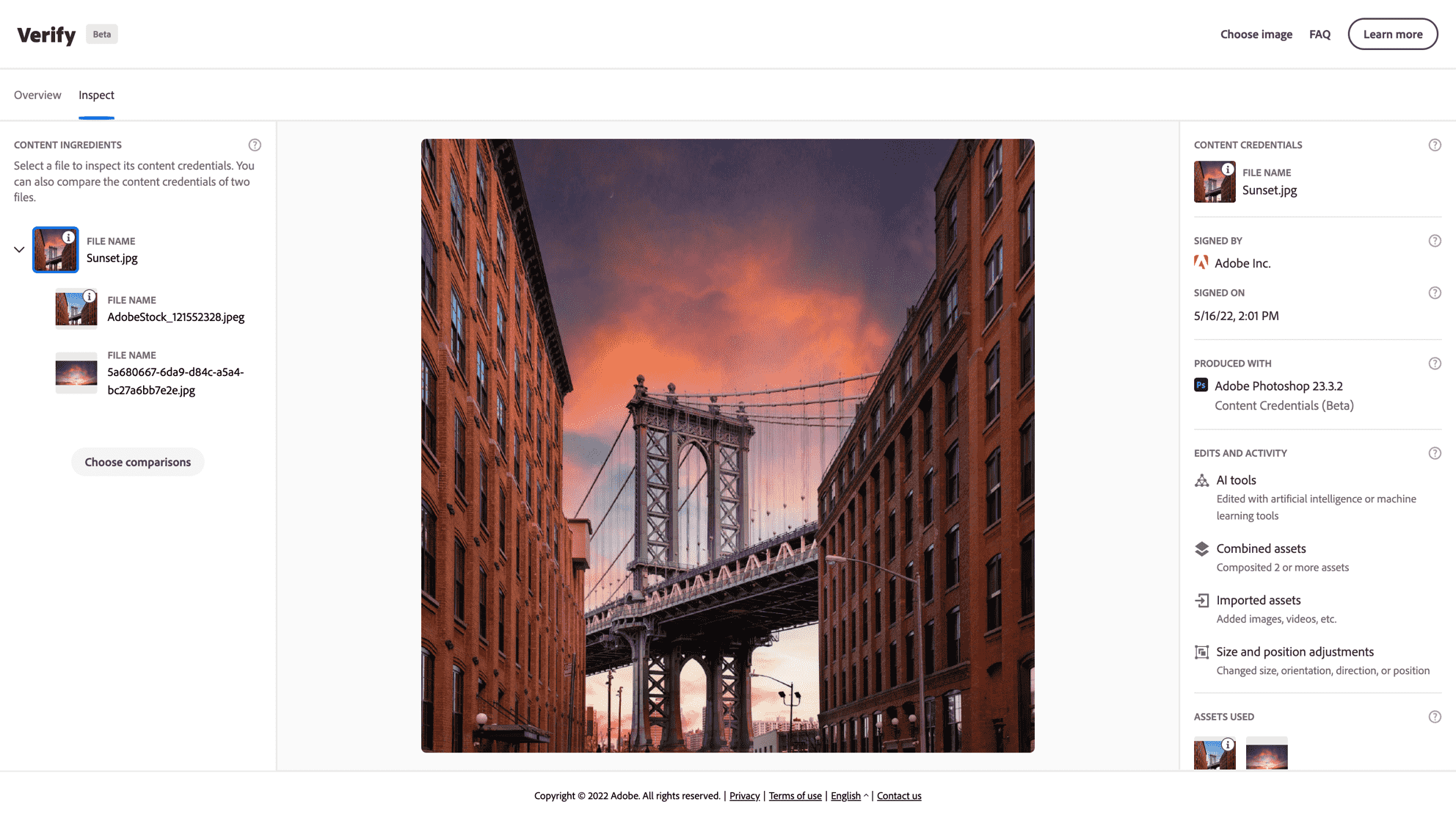Screen dimensions: 1456x818
Task: Switch to the Overview tab
Action: point(37,95)
